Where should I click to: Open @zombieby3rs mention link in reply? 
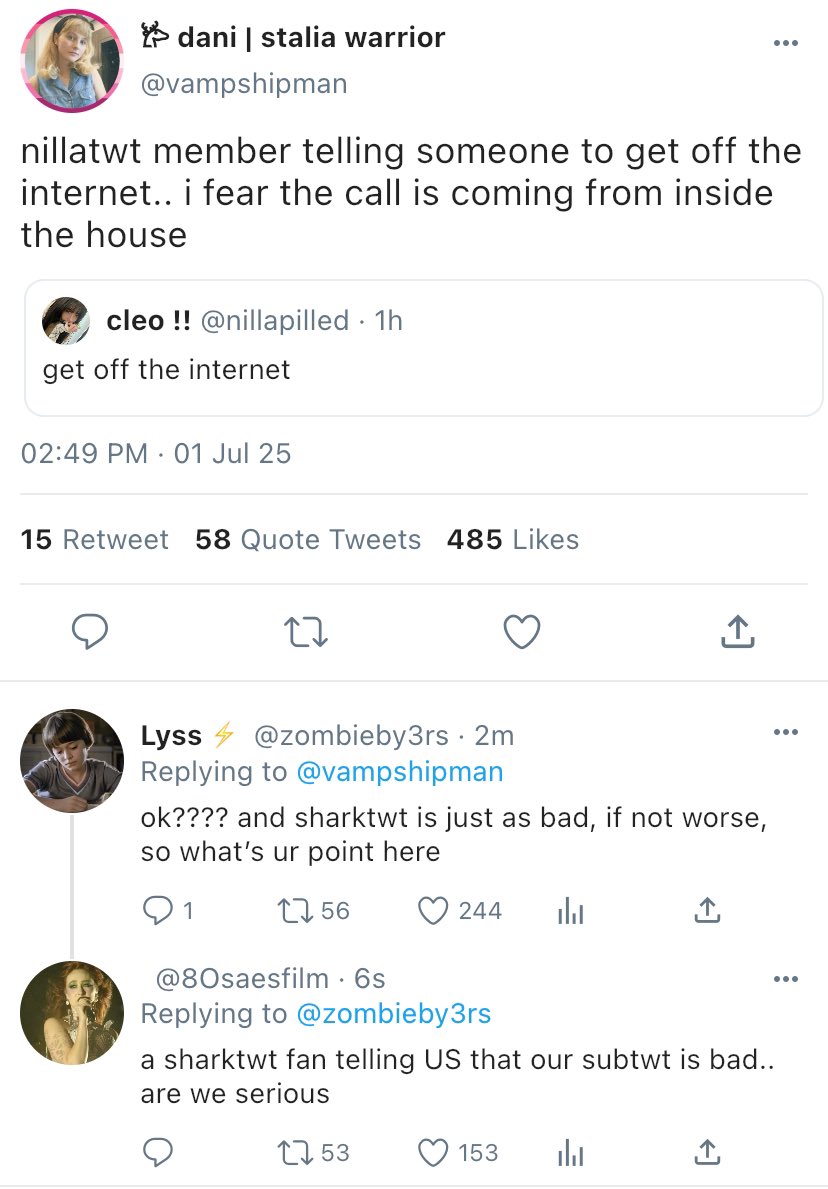[x=393, y=1014]
